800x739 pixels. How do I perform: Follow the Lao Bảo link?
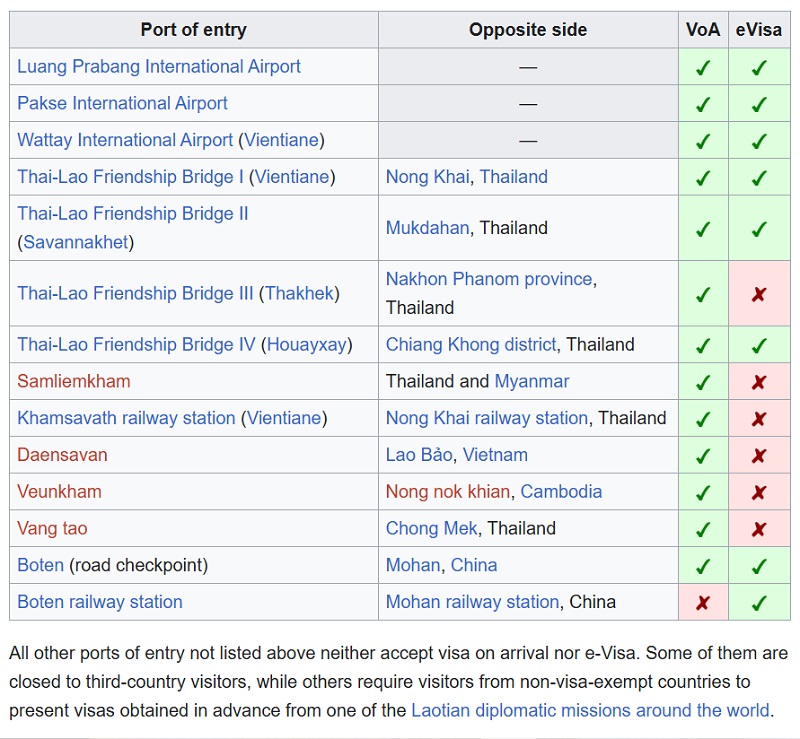pyautogui.click(x=419, y=455)
